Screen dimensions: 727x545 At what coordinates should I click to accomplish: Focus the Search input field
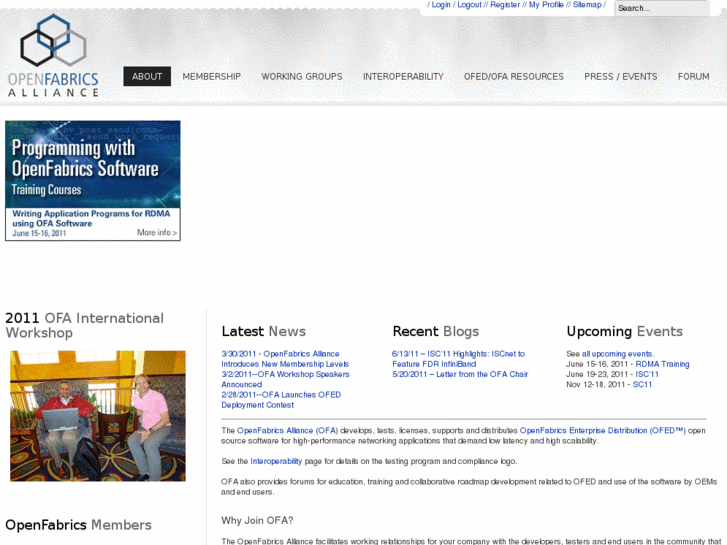(x=662, y=8)
